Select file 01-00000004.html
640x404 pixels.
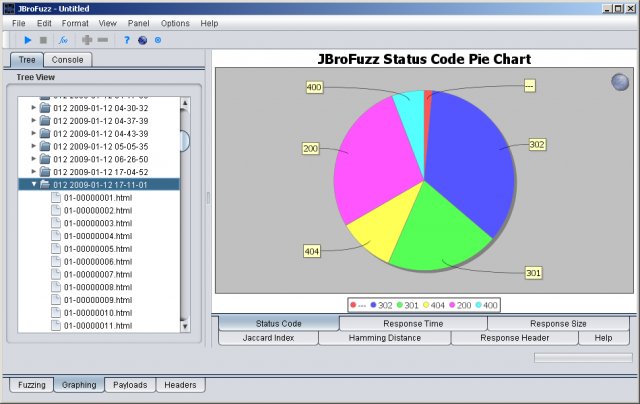[98, 236]
